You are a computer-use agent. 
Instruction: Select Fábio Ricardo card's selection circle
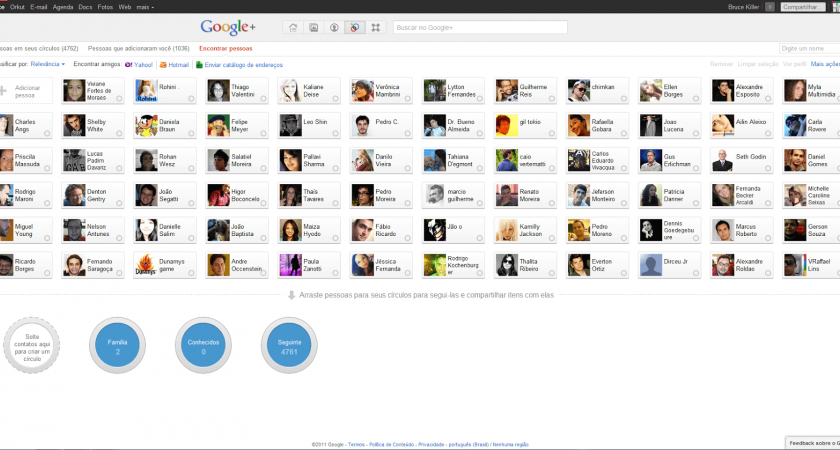coord(408,238)
